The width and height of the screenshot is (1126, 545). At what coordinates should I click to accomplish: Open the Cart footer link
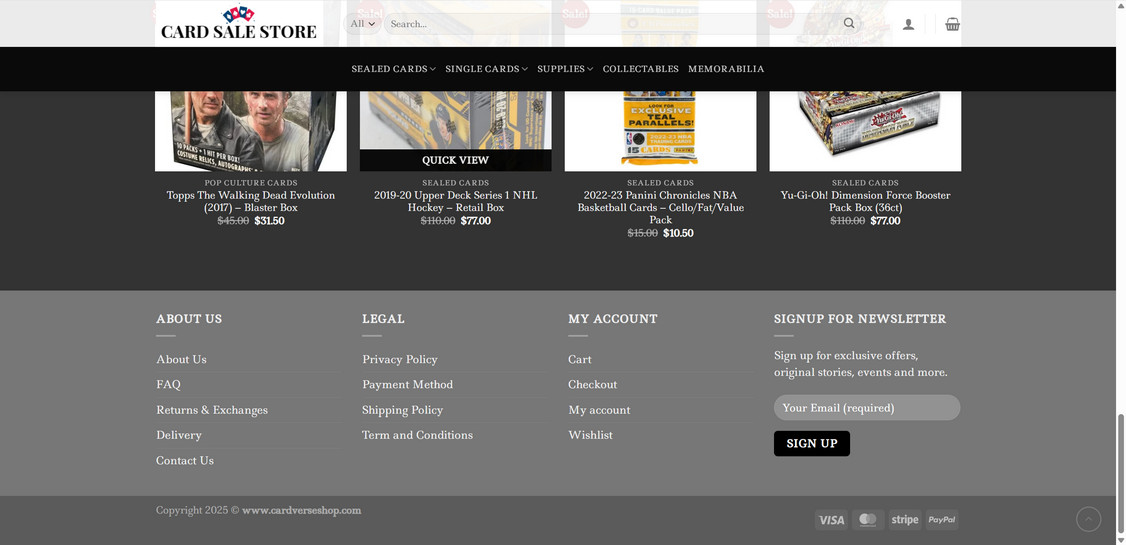tap(580, 359)
